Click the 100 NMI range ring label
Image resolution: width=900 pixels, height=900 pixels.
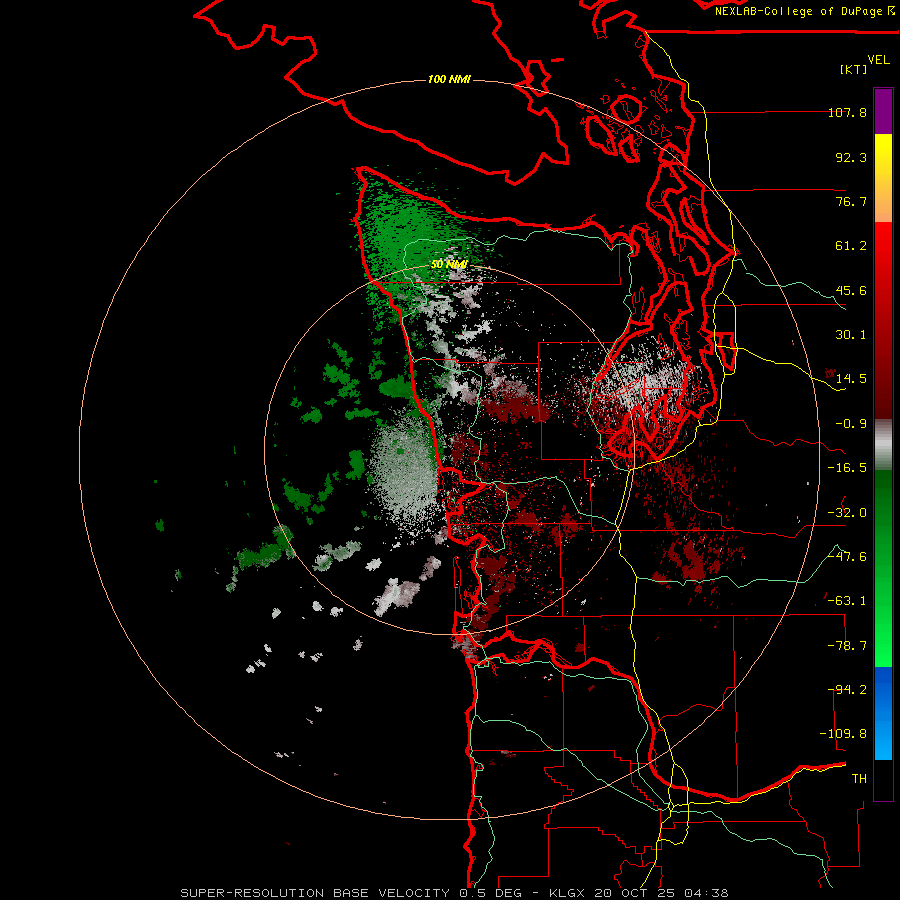[449, 79]
